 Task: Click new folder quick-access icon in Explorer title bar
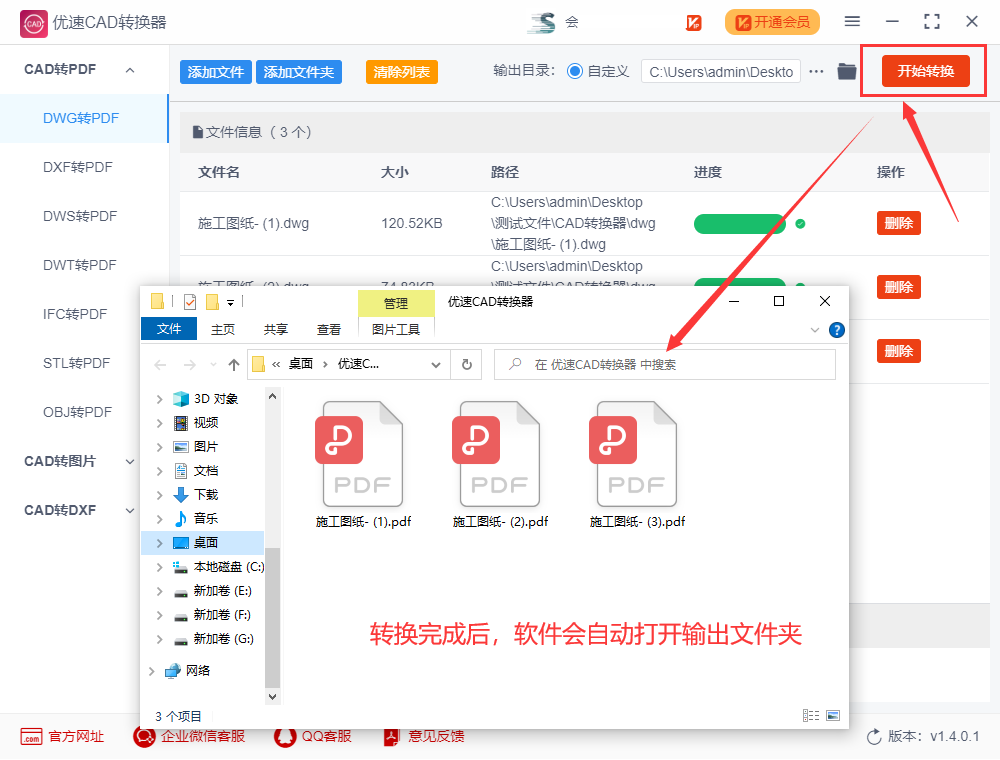212,302
